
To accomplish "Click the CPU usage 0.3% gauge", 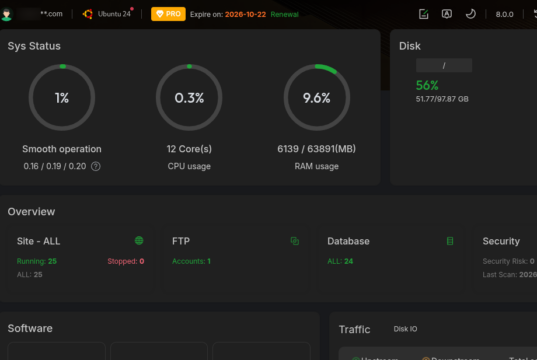I will 189,98.
